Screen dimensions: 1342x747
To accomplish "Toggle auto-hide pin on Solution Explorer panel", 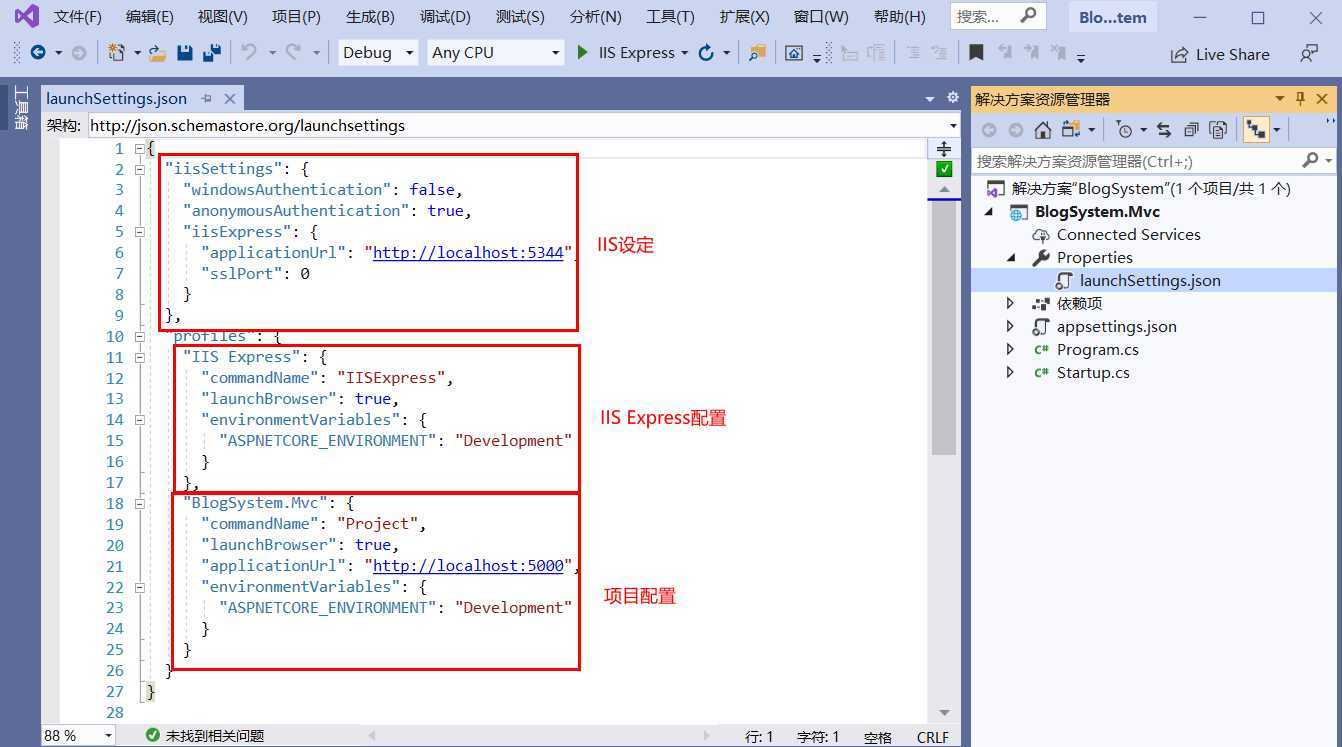I will [x=1300, y=98].
